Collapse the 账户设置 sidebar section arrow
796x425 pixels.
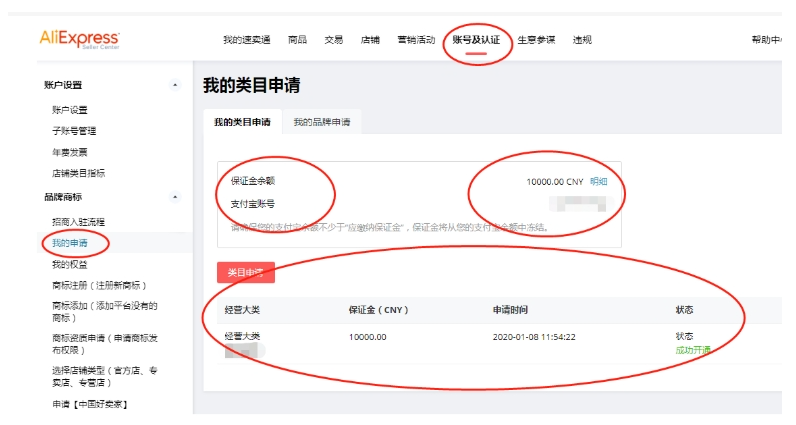176,86
